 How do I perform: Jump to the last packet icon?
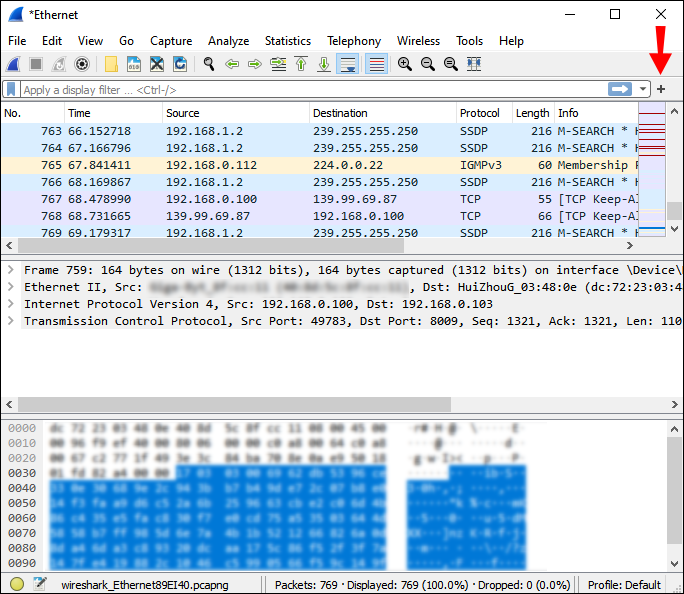[x=323, y=64]
